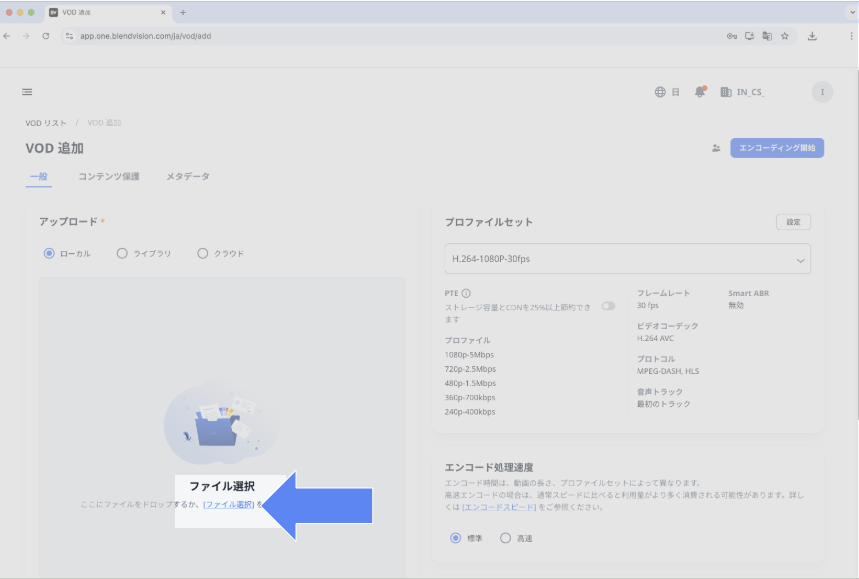Enable the PTE toggle switch

click(x=608, y=306)
